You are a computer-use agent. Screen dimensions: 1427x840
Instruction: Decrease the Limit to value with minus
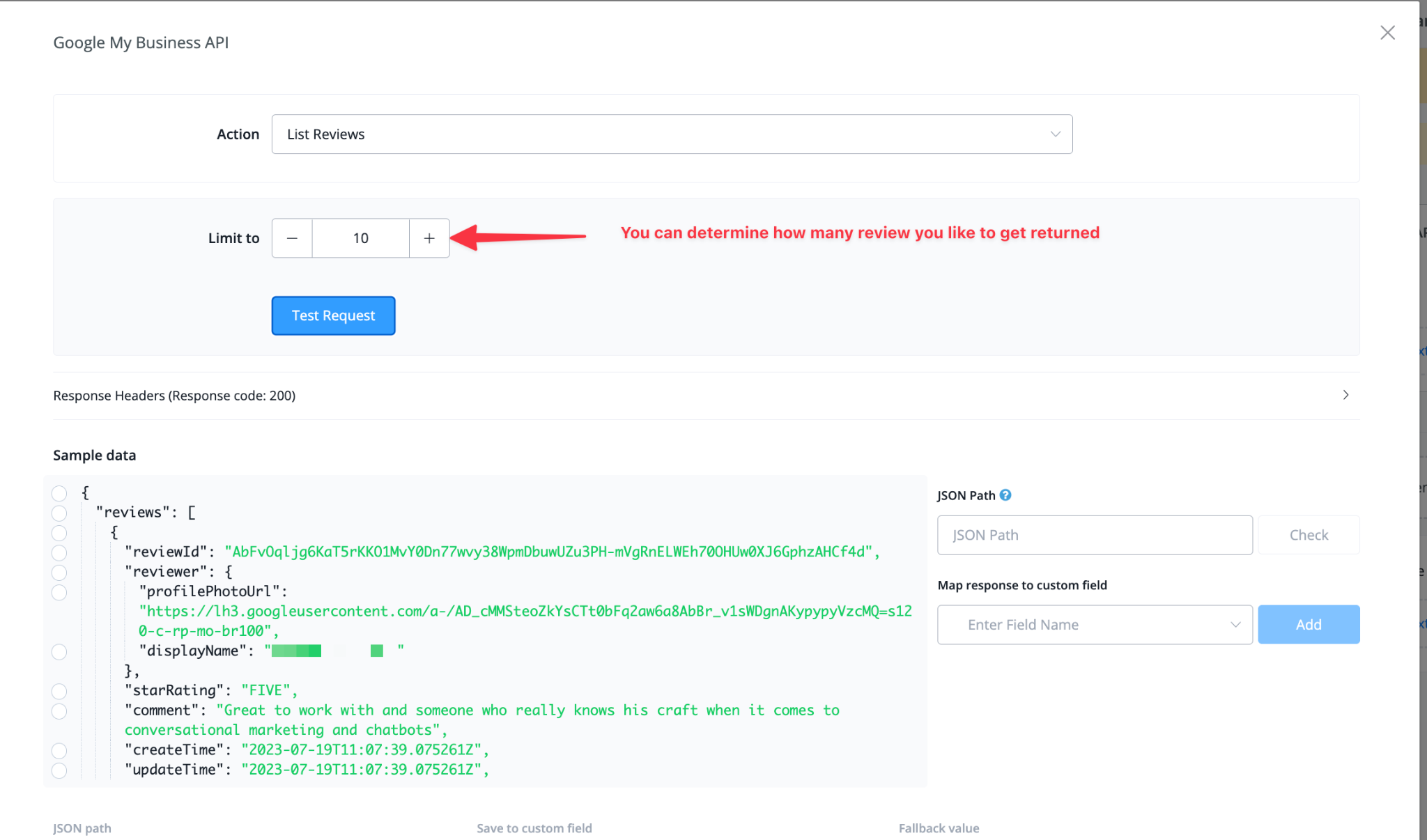click(292, 238)
